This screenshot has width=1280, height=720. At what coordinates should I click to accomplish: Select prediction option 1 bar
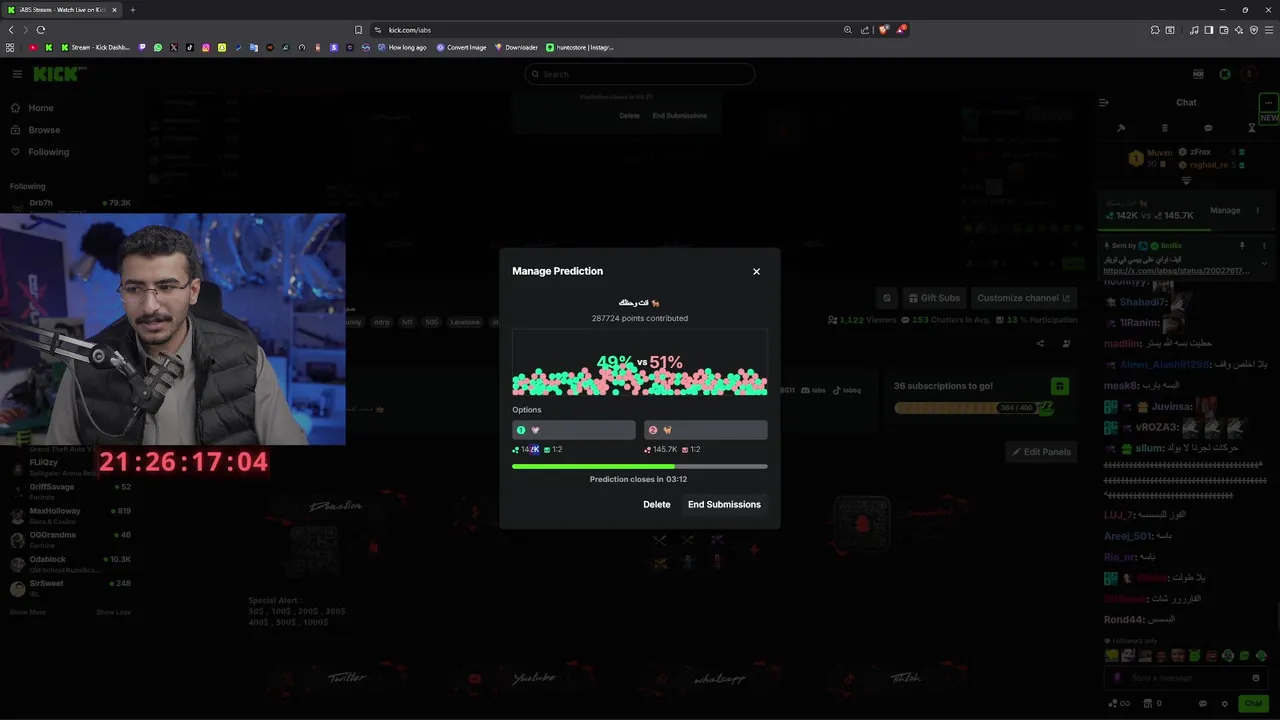[x=574, y=430]
